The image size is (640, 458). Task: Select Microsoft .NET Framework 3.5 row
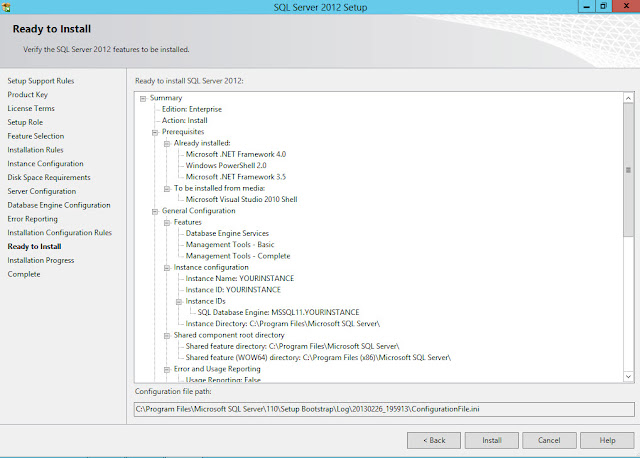236,177
